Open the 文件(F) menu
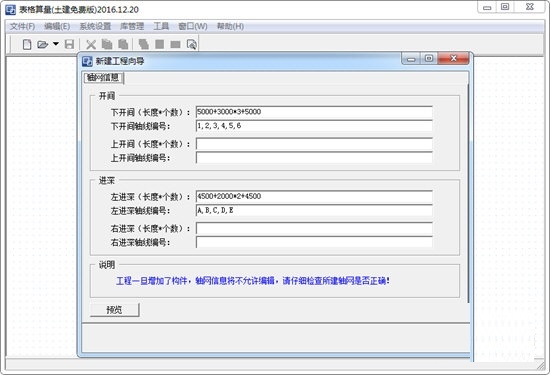The height and width of the screenshot is (375, 550). point(22,26)
